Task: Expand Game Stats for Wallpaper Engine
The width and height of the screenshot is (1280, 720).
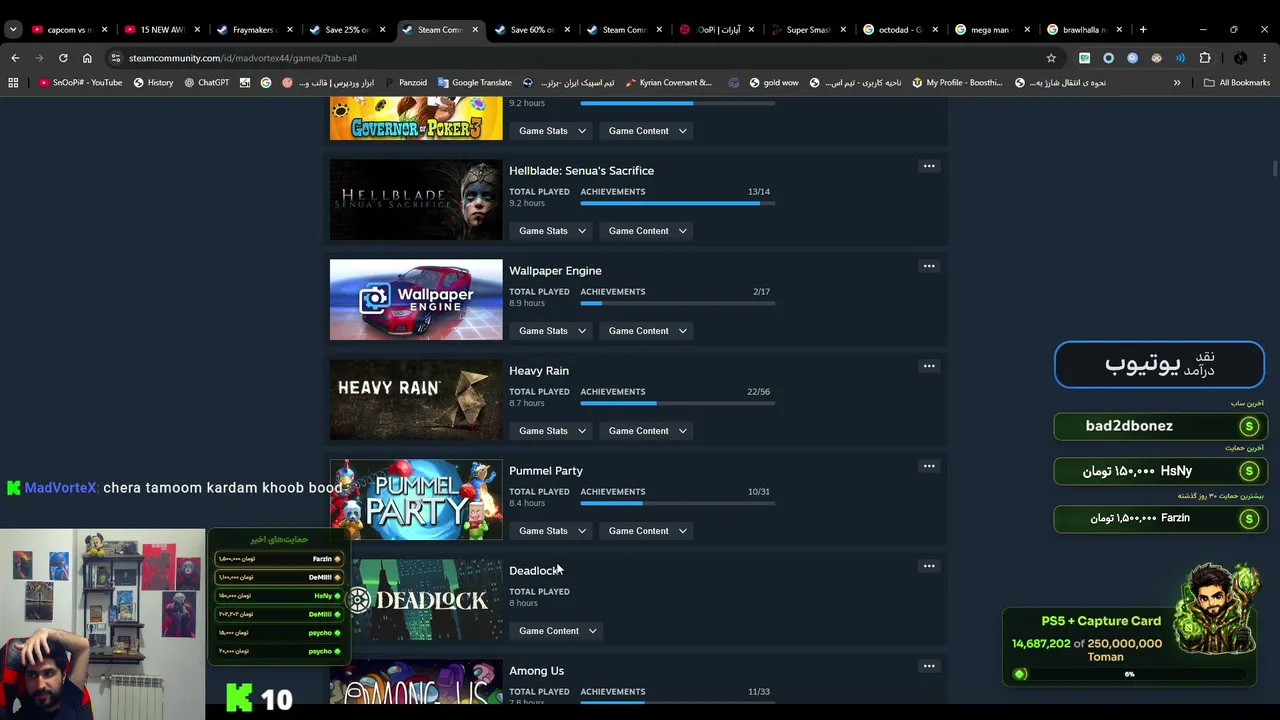Action: (552, 331)
